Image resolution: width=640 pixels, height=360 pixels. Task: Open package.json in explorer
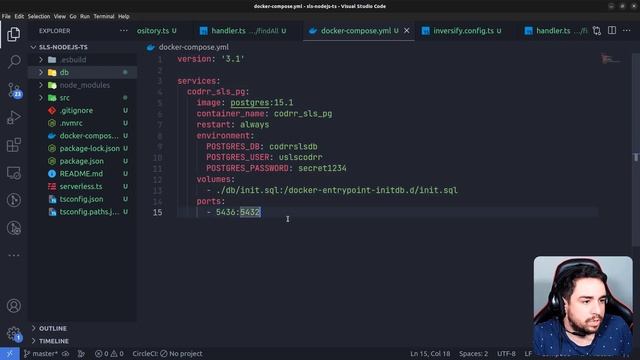point(82,161)
